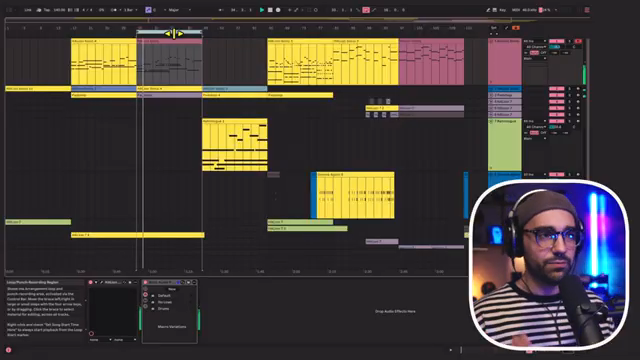Click the red icon in bottom-left status bar
The image size is (640, 360).
pyautogui.click(x=8, y=350)
